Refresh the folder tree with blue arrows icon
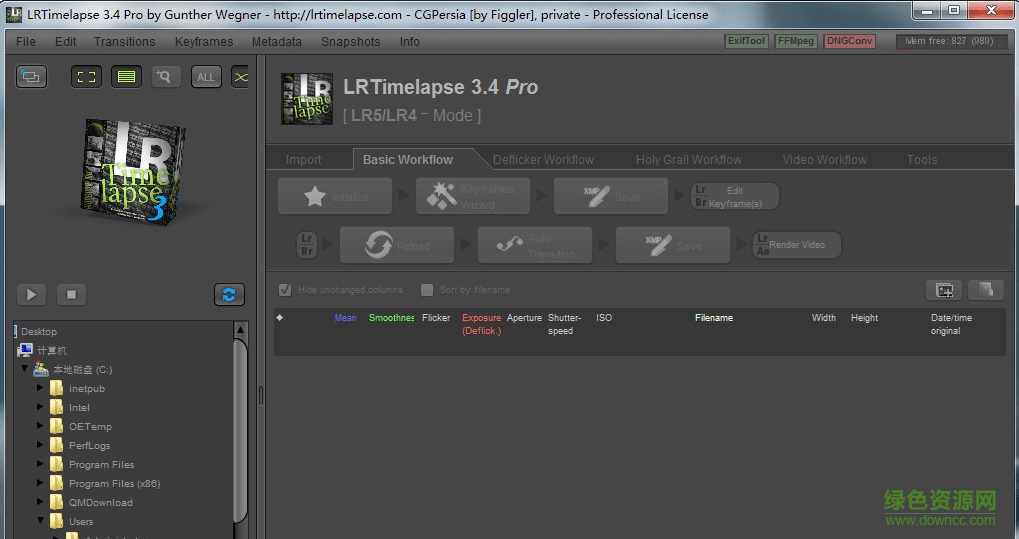This screenshot has width=1019, height=539. click(229, 295)
